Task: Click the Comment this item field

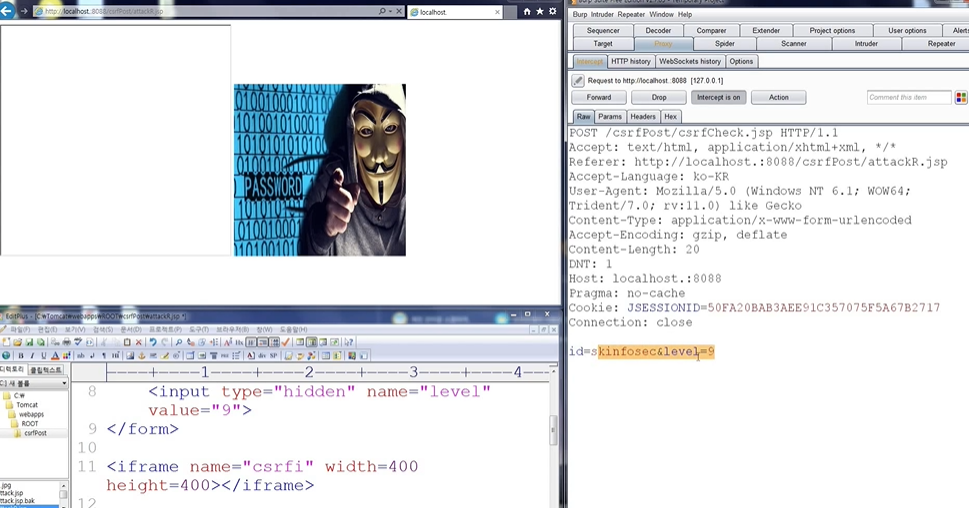Action: coord(908,97)
